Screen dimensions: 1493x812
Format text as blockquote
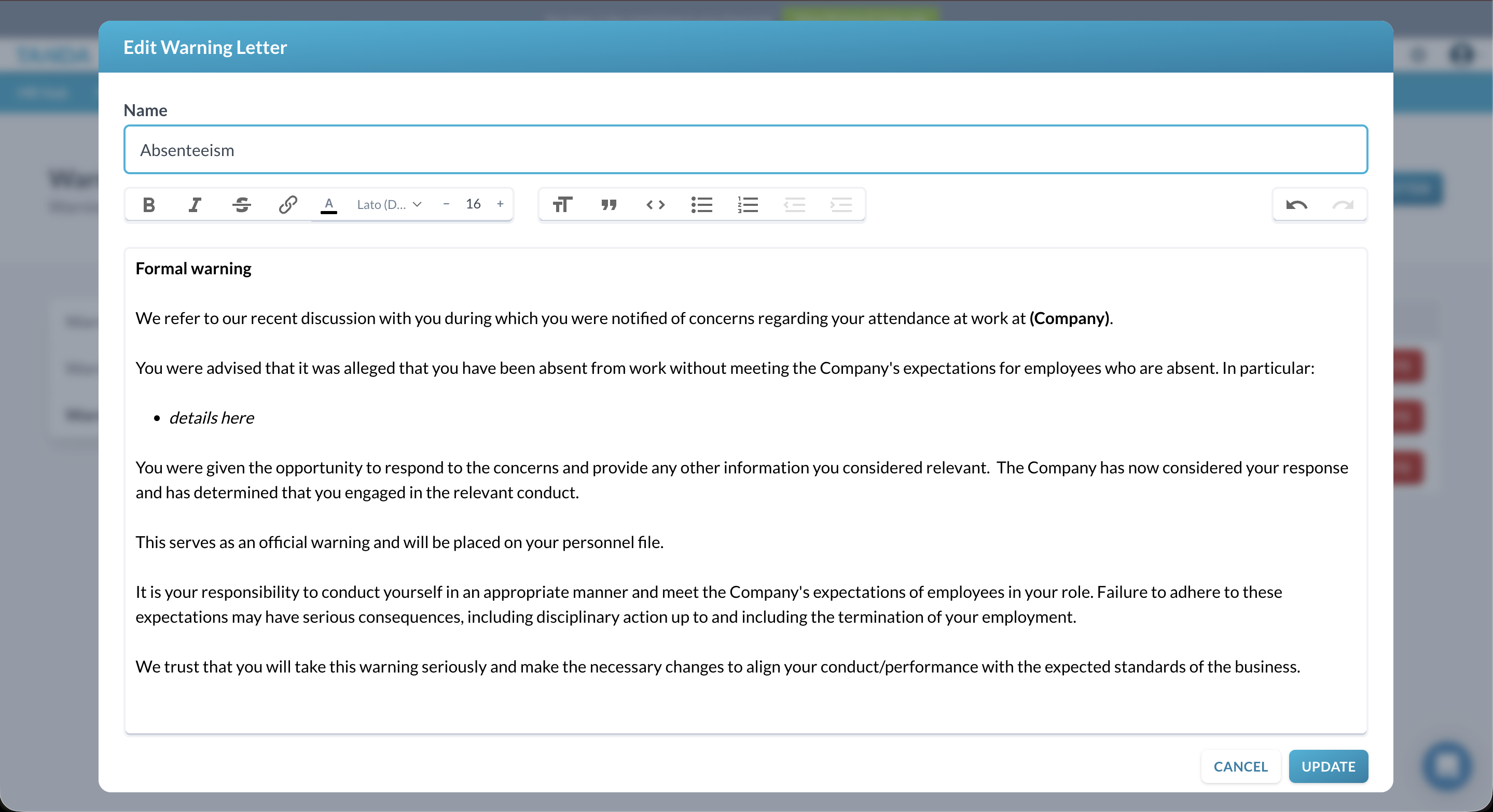(x=609, y=204)
